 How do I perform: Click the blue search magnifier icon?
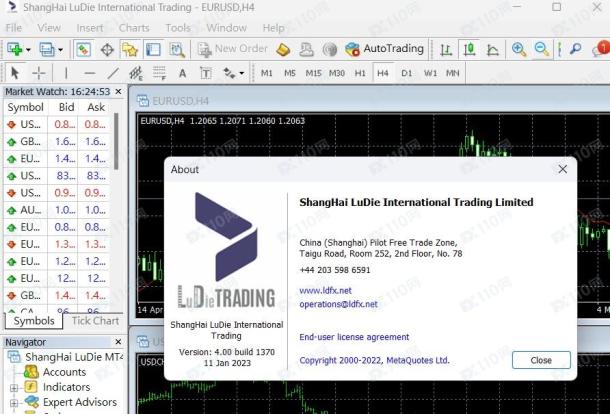pos(575,49)
